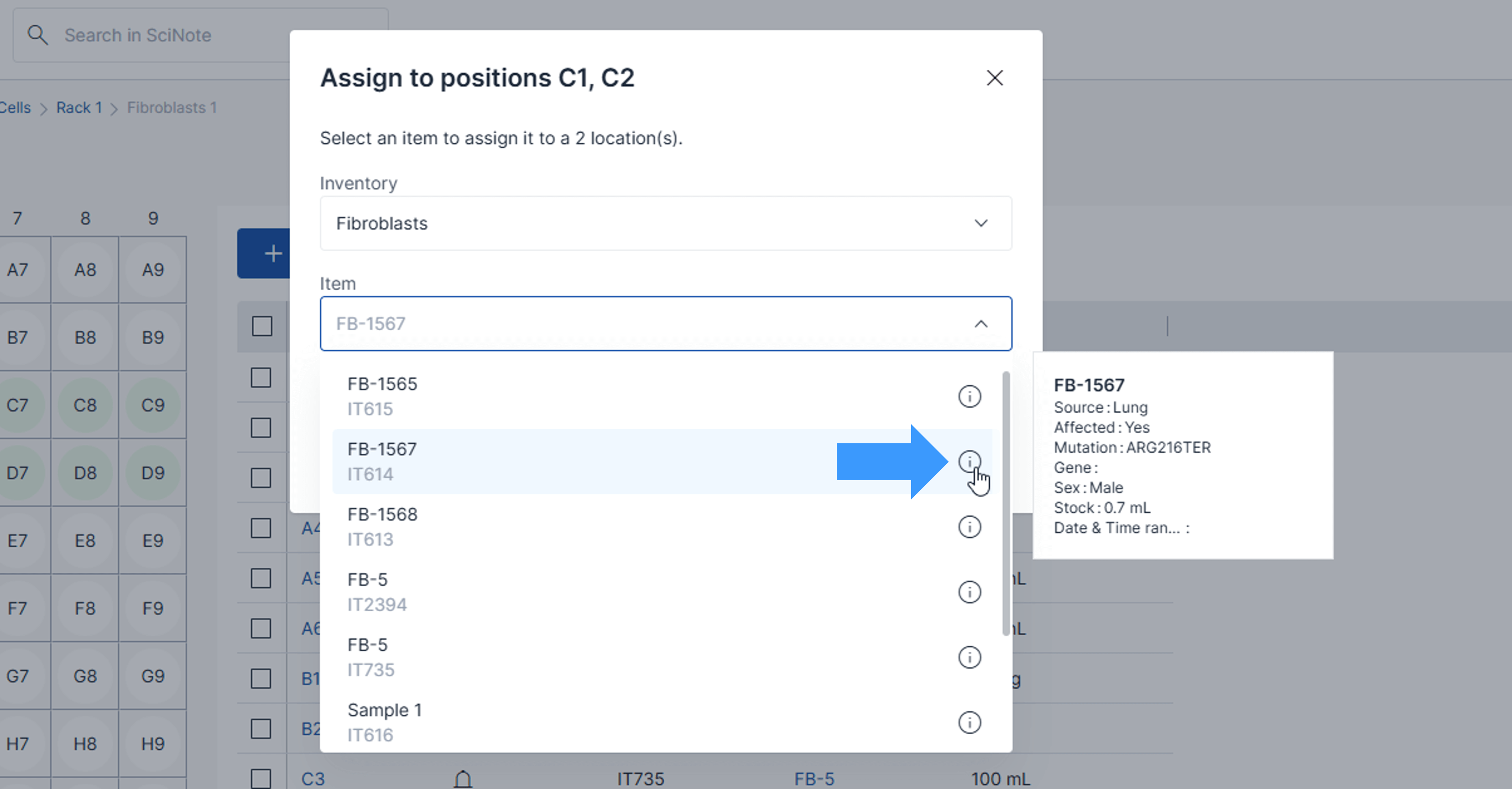Tick the checkbox for row B1

(x=261, y=679)
